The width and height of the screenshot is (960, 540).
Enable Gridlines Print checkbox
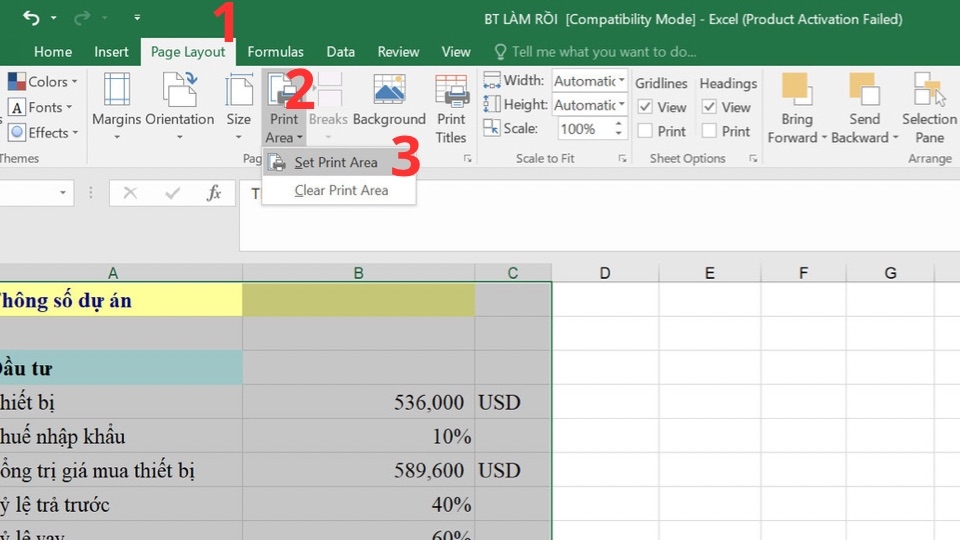(x=645, y=131)
